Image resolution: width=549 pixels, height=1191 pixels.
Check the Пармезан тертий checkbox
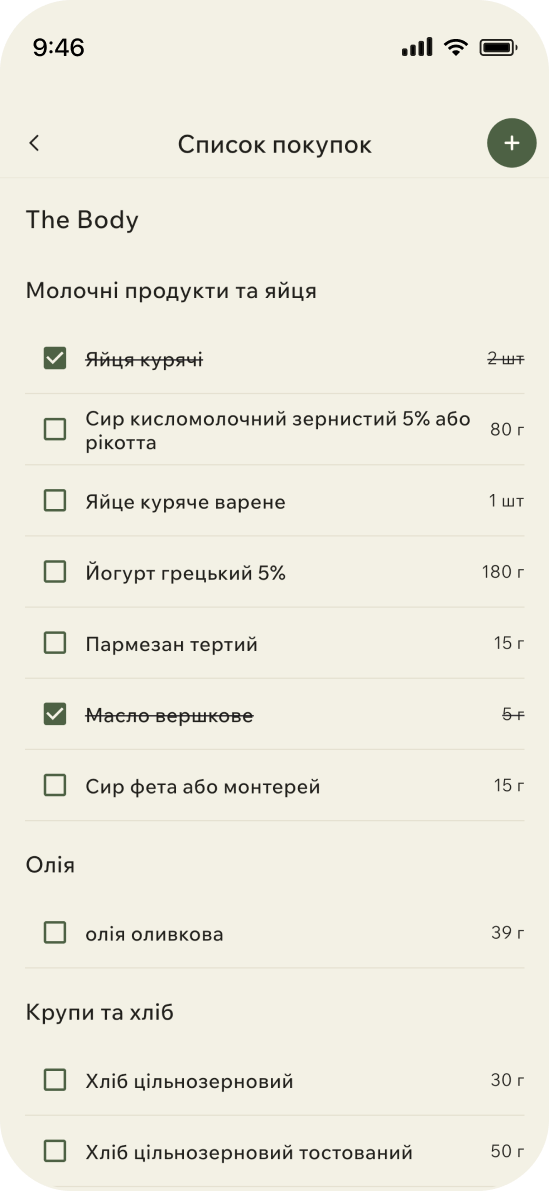pyautogui.click(x=55, y=643)
